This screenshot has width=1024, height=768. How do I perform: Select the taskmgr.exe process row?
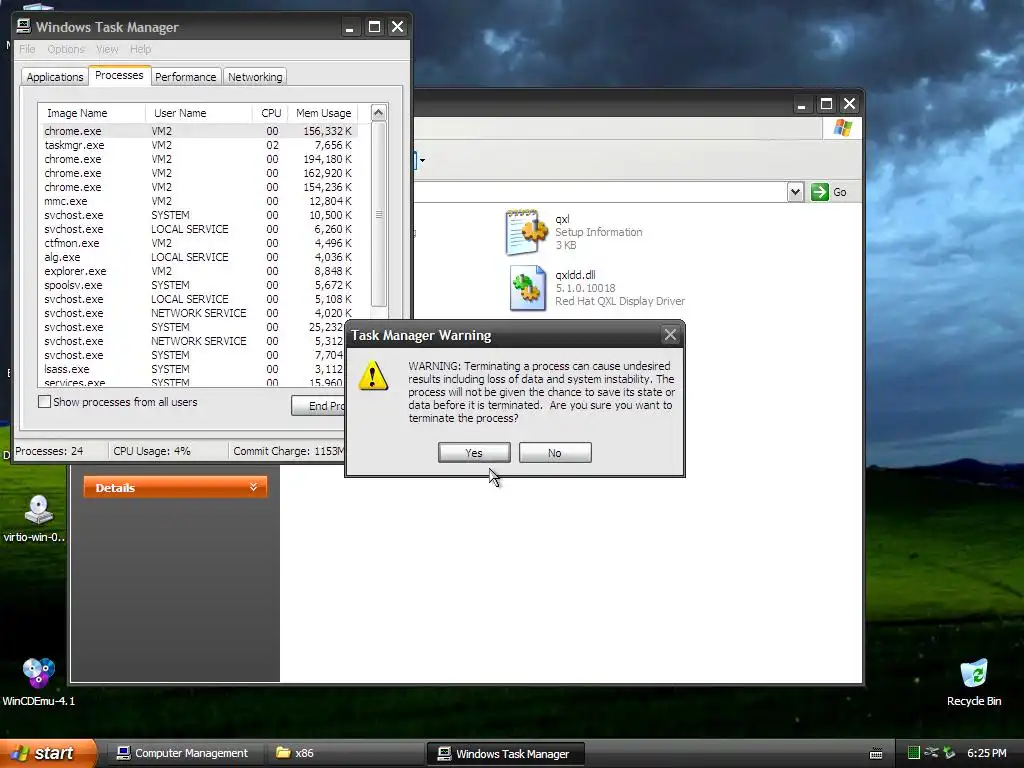(x=198, y=145)
